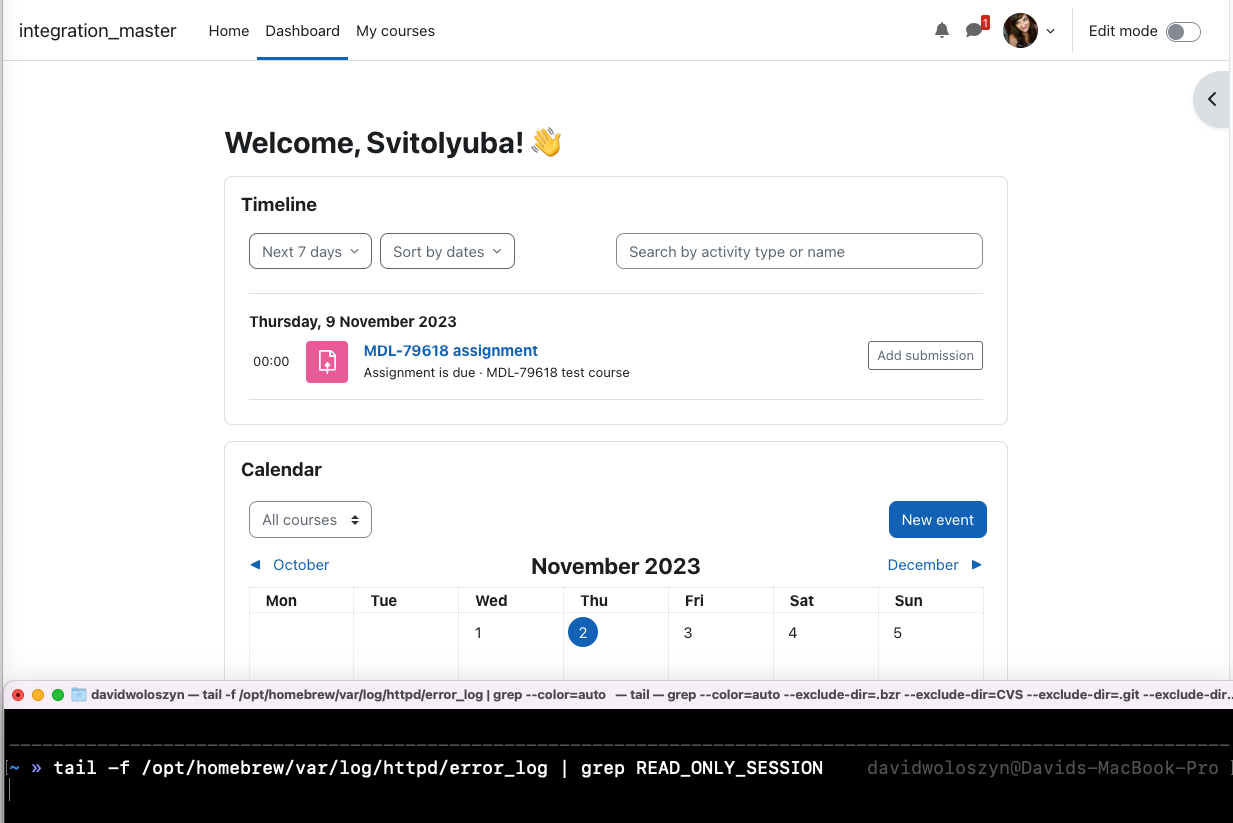Open the All courses calendar dropdown
The width and height of the screenshot is (1233, 823).
pyautogui.click(x=310, y=520)
